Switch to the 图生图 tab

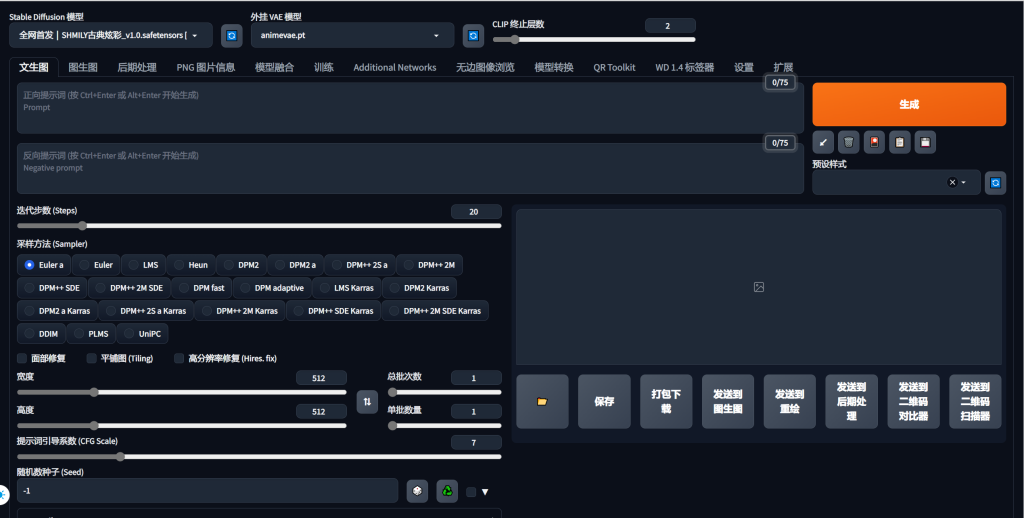coord(83,67)
